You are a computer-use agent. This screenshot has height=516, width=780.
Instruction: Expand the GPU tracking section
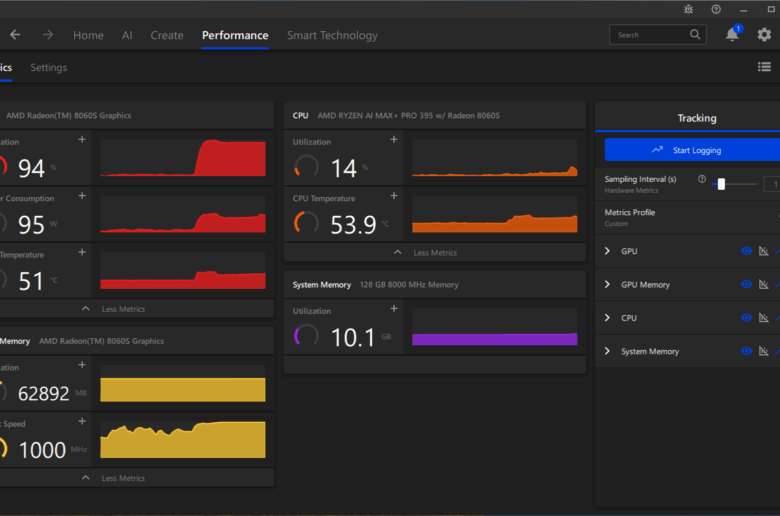click(607, 251)
